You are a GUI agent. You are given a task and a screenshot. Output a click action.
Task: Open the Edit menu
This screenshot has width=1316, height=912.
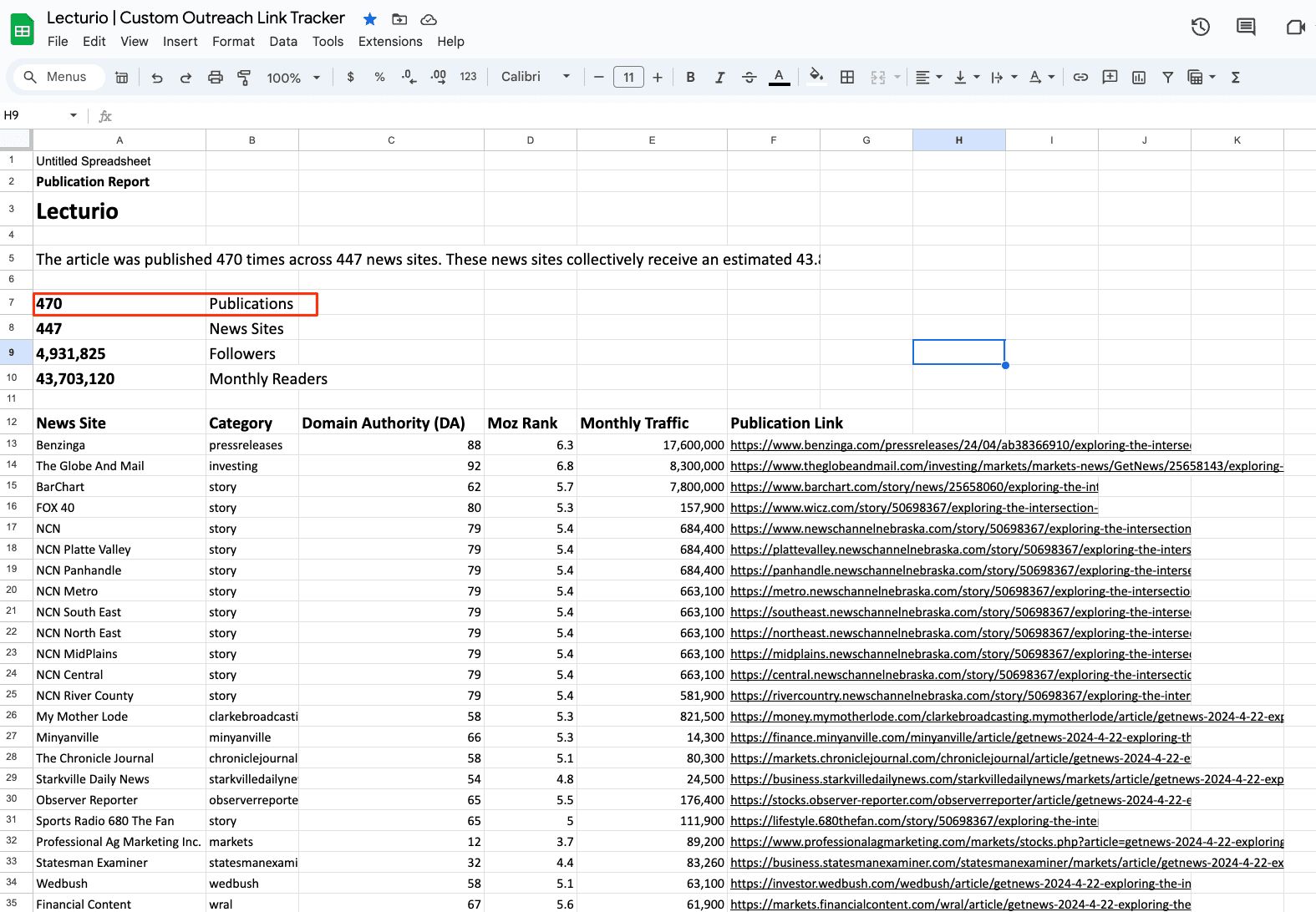click(x=94, y=42)
